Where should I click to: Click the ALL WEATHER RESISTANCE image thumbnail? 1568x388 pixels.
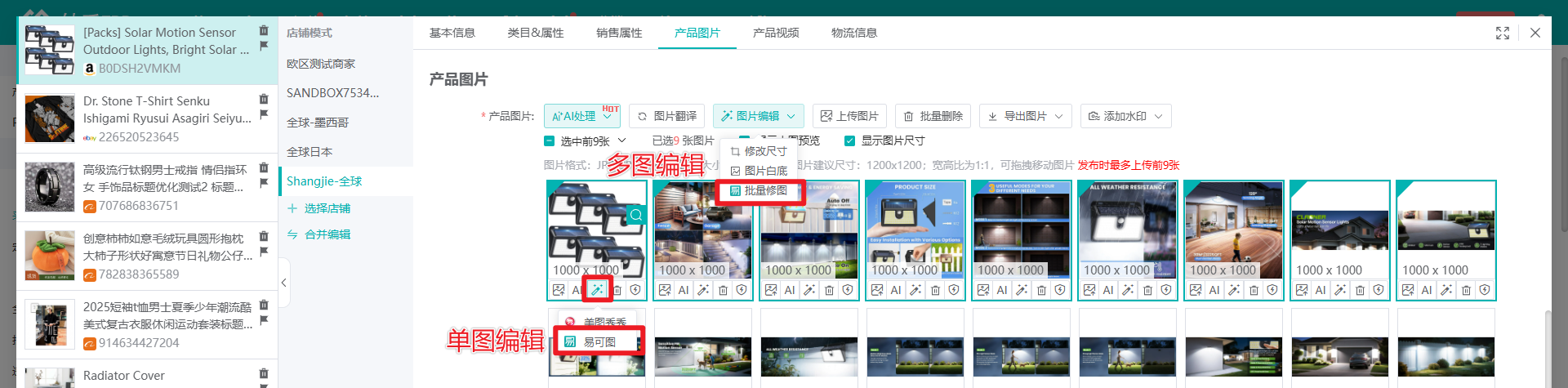point(1128,230)
